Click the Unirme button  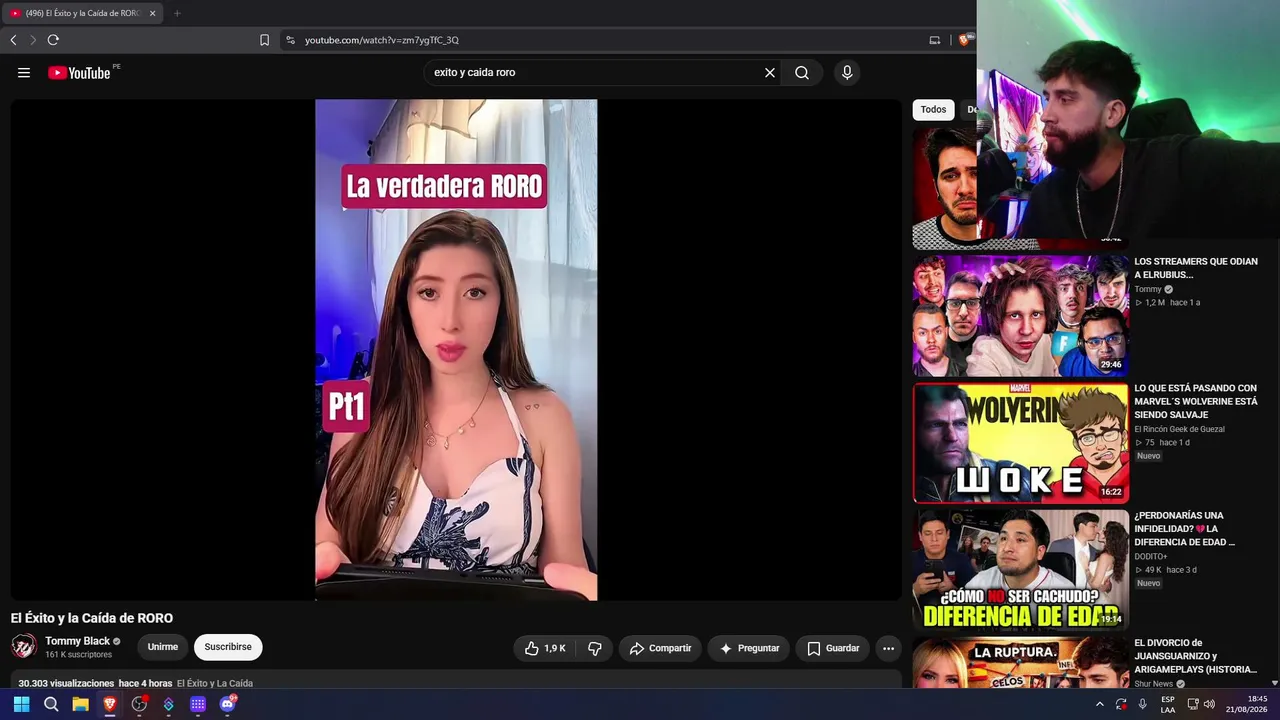(x=163, y=647)
